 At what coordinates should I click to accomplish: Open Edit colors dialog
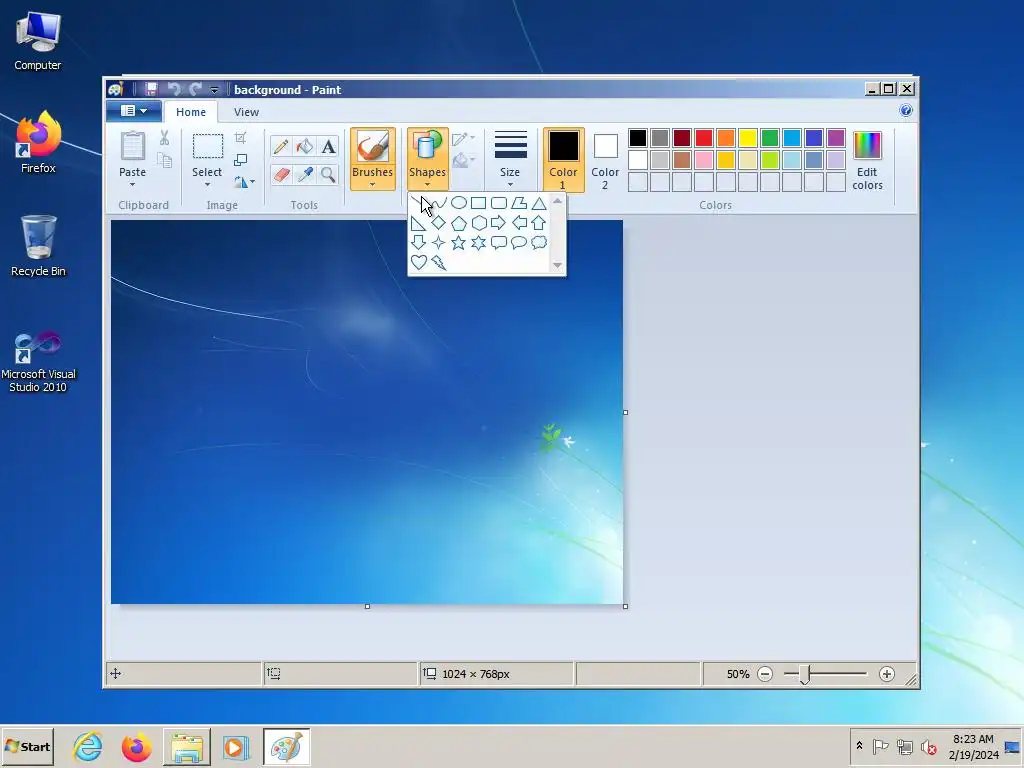point(867,160)
